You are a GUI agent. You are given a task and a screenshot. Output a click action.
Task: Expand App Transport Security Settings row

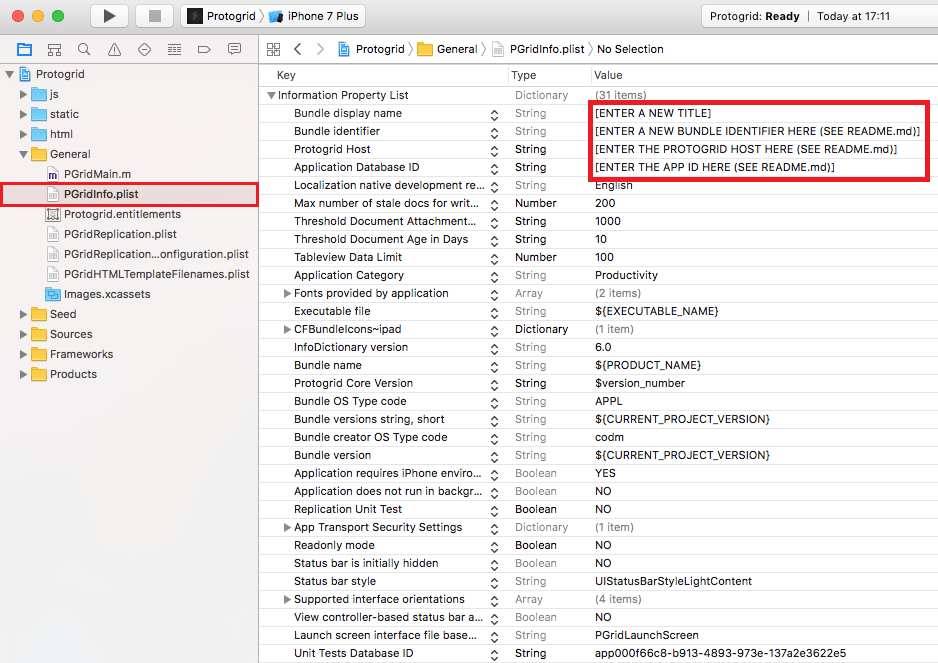click(287, 527)
